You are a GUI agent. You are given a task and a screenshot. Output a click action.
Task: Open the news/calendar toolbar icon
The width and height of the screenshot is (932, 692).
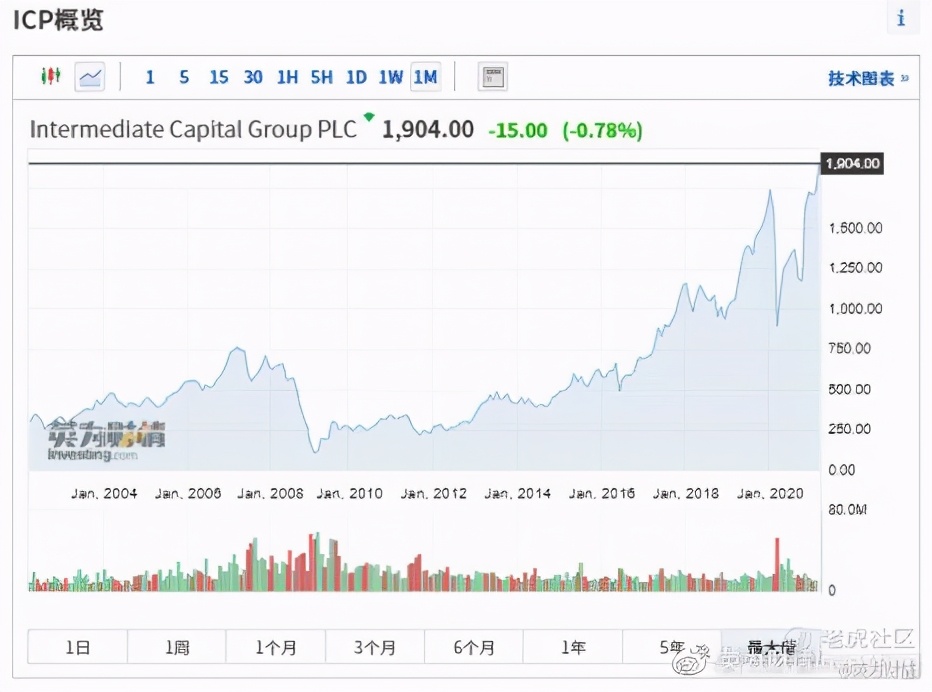tap(492, 77)
